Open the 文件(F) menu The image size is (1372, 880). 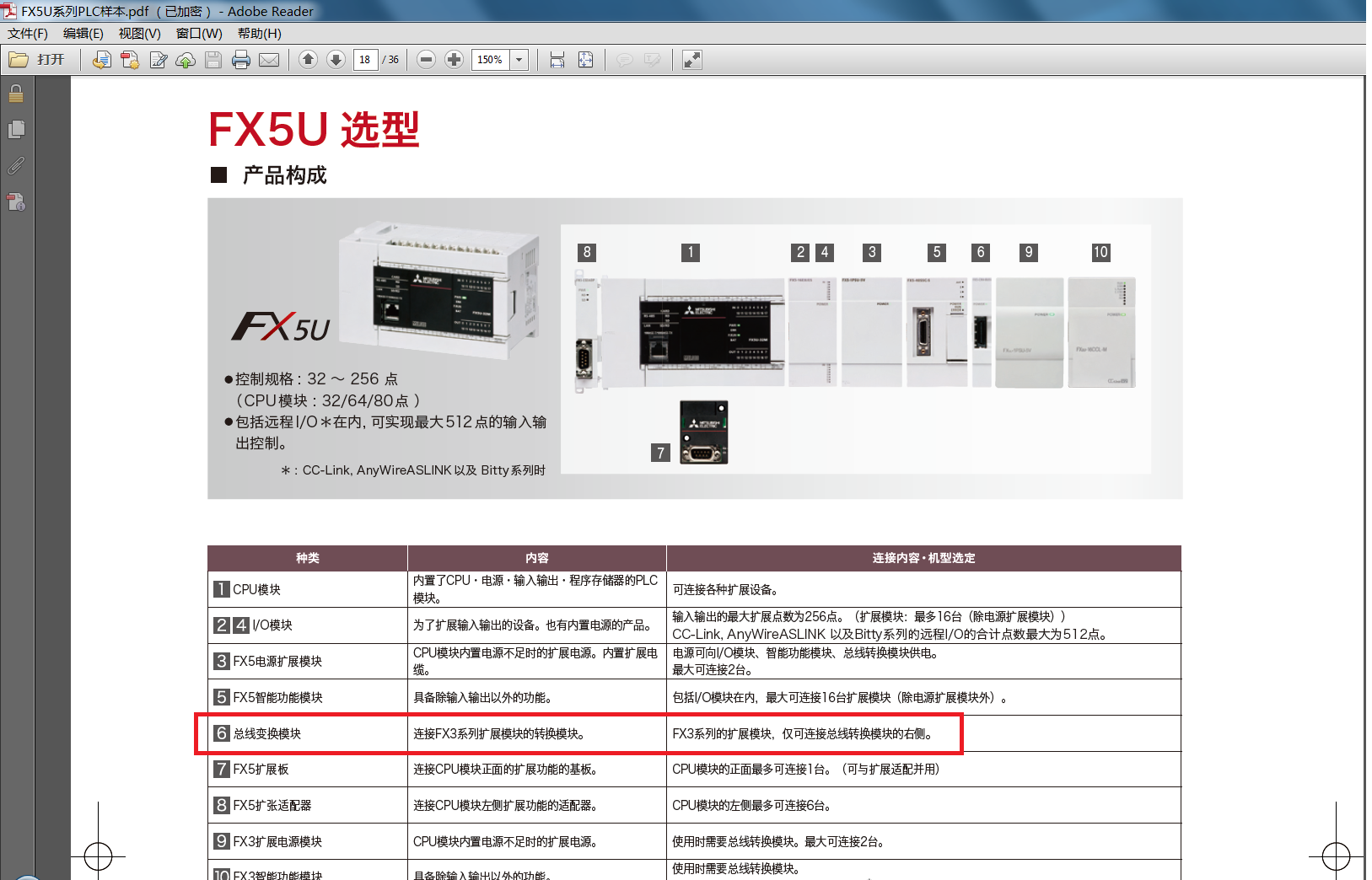[x=28, y=34]
